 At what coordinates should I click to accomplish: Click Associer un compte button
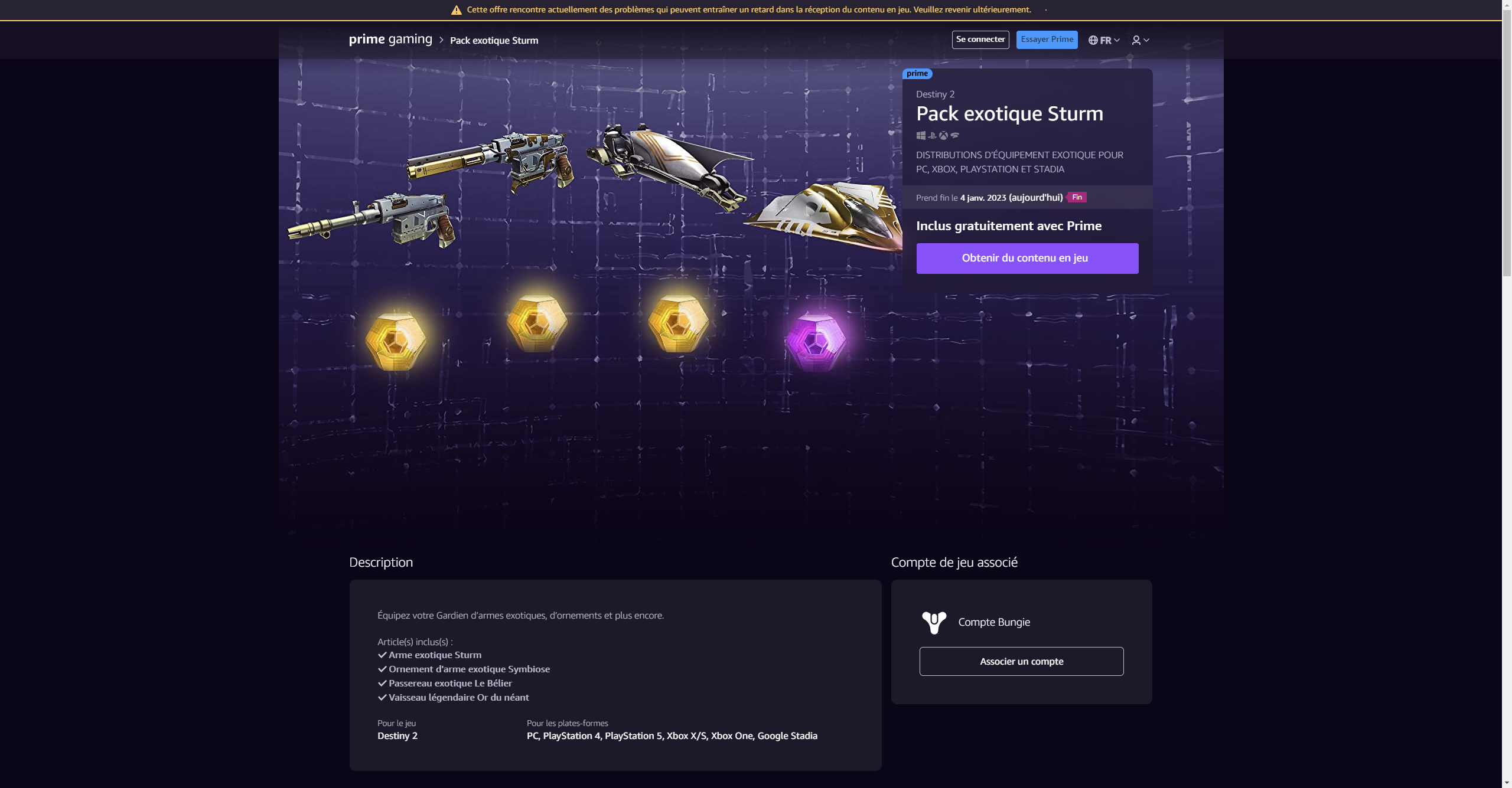tap(1021, 662)
